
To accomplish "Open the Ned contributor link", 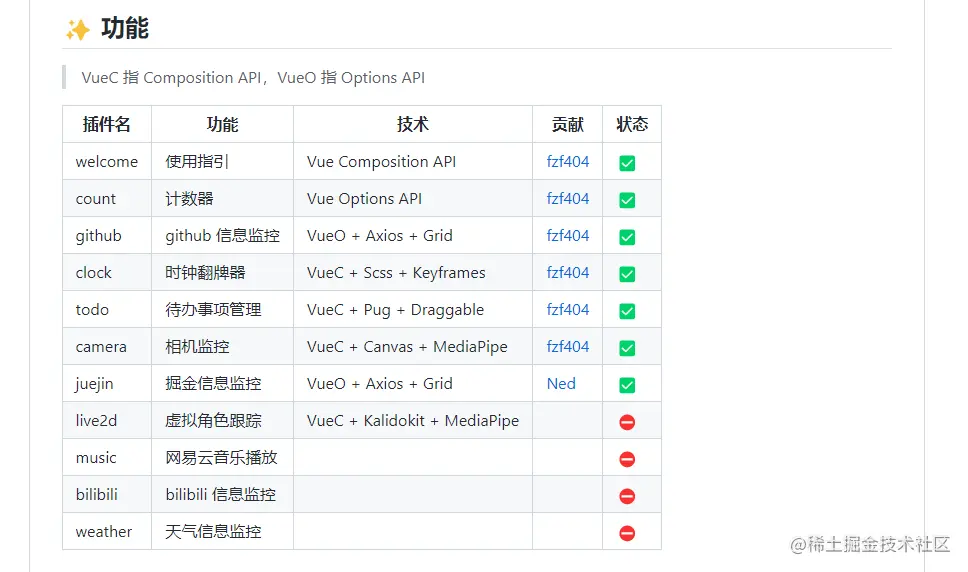I will pyautogui.click(x=561, y=384).
